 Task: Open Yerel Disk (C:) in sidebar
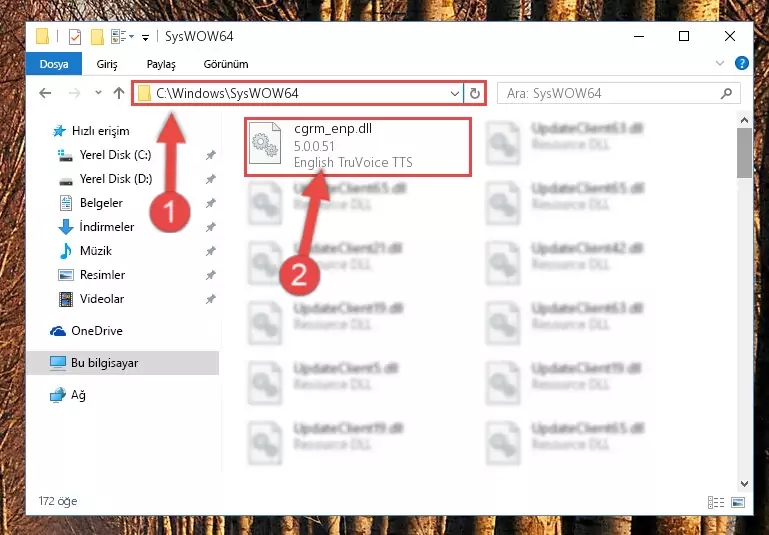115,155
